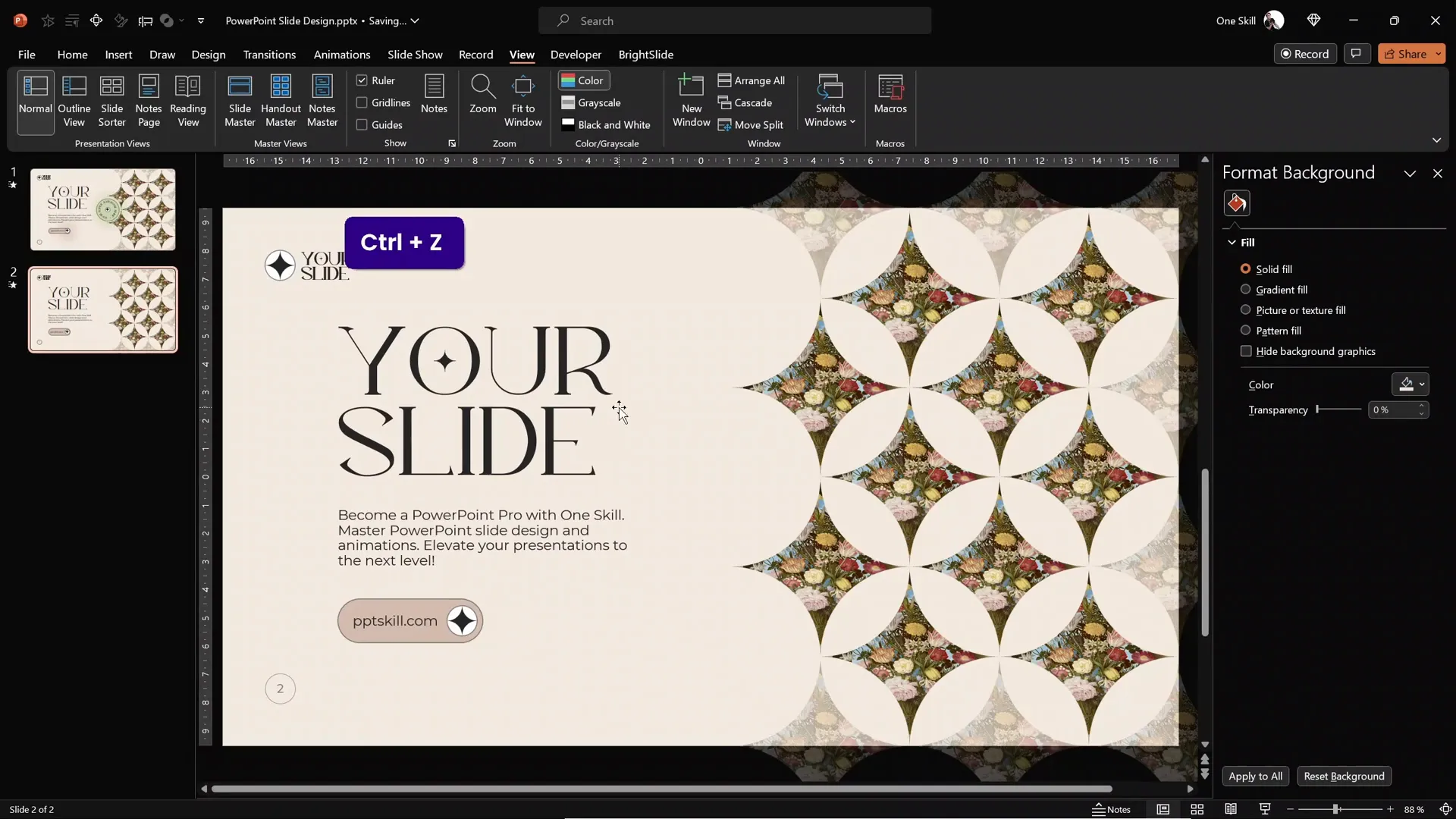Select Black and White view mode

[x=606, y=125]
